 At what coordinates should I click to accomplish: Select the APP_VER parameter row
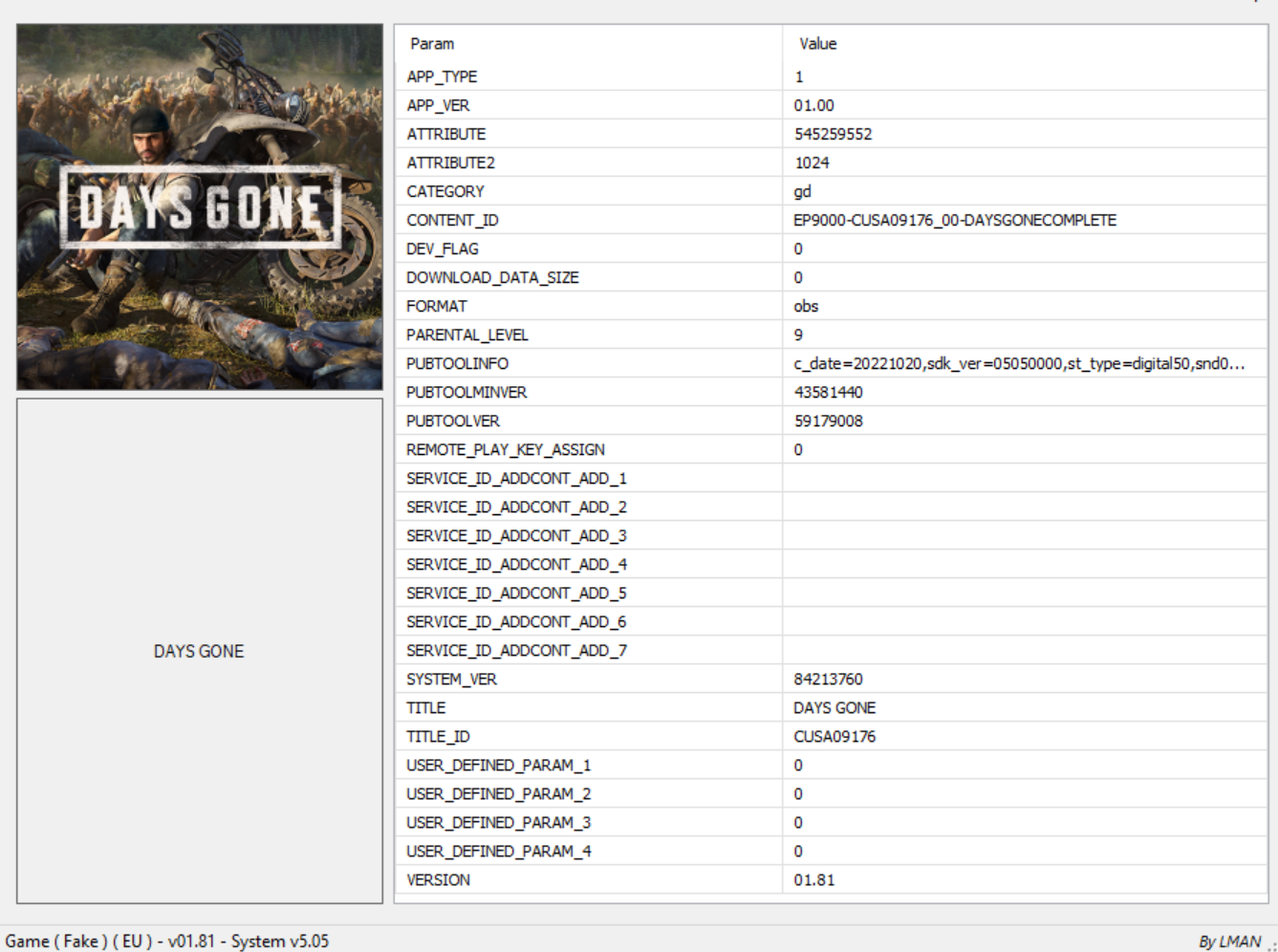(438, 105)
